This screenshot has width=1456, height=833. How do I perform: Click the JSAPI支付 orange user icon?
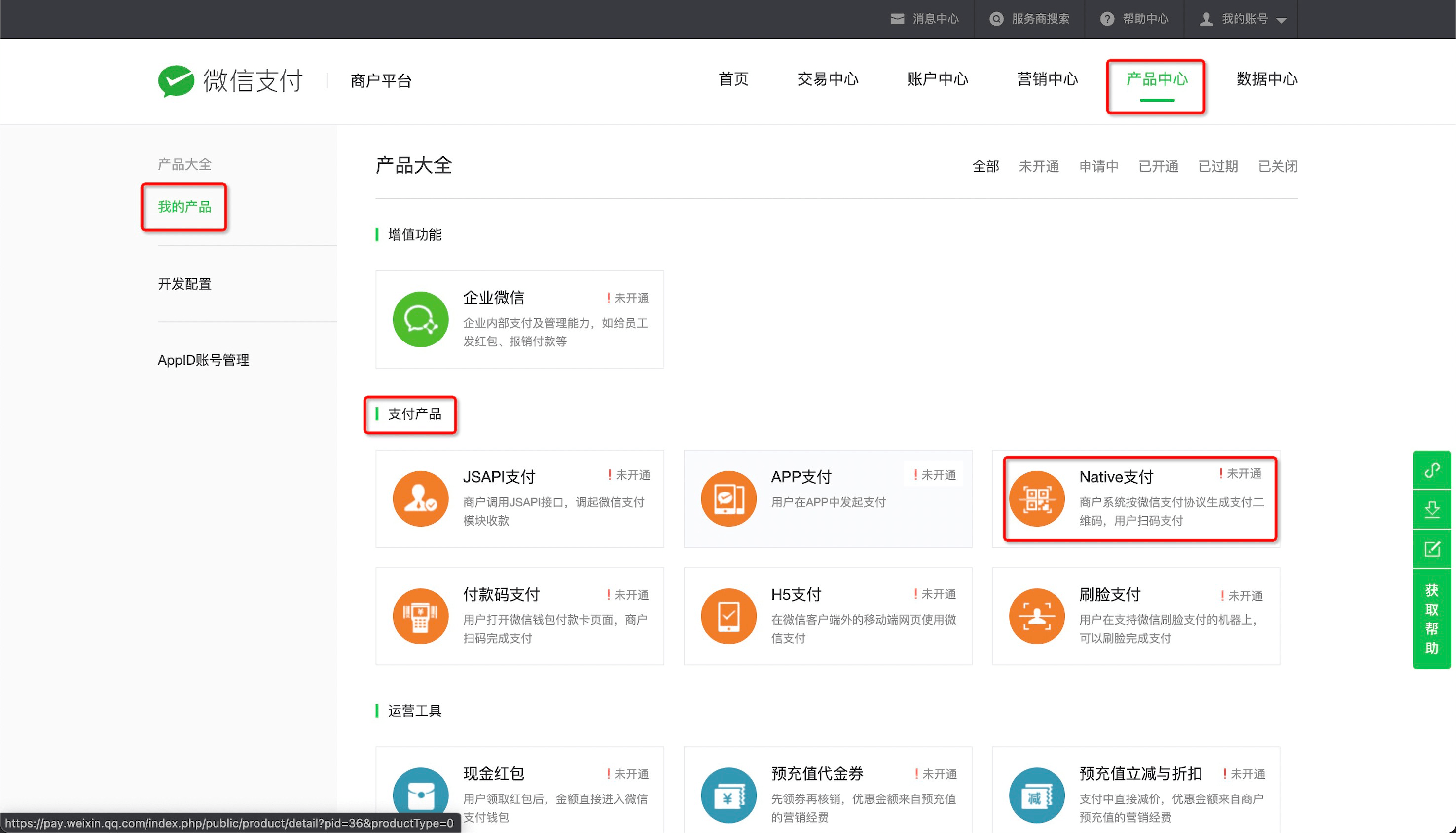tap(420, 498)
